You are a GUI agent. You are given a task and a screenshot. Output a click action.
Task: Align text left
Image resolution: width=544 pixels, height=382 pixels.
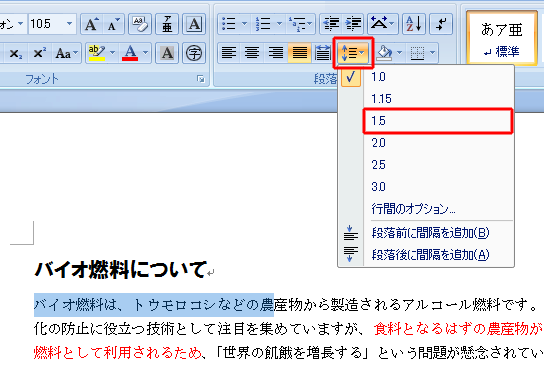point(229,53)
